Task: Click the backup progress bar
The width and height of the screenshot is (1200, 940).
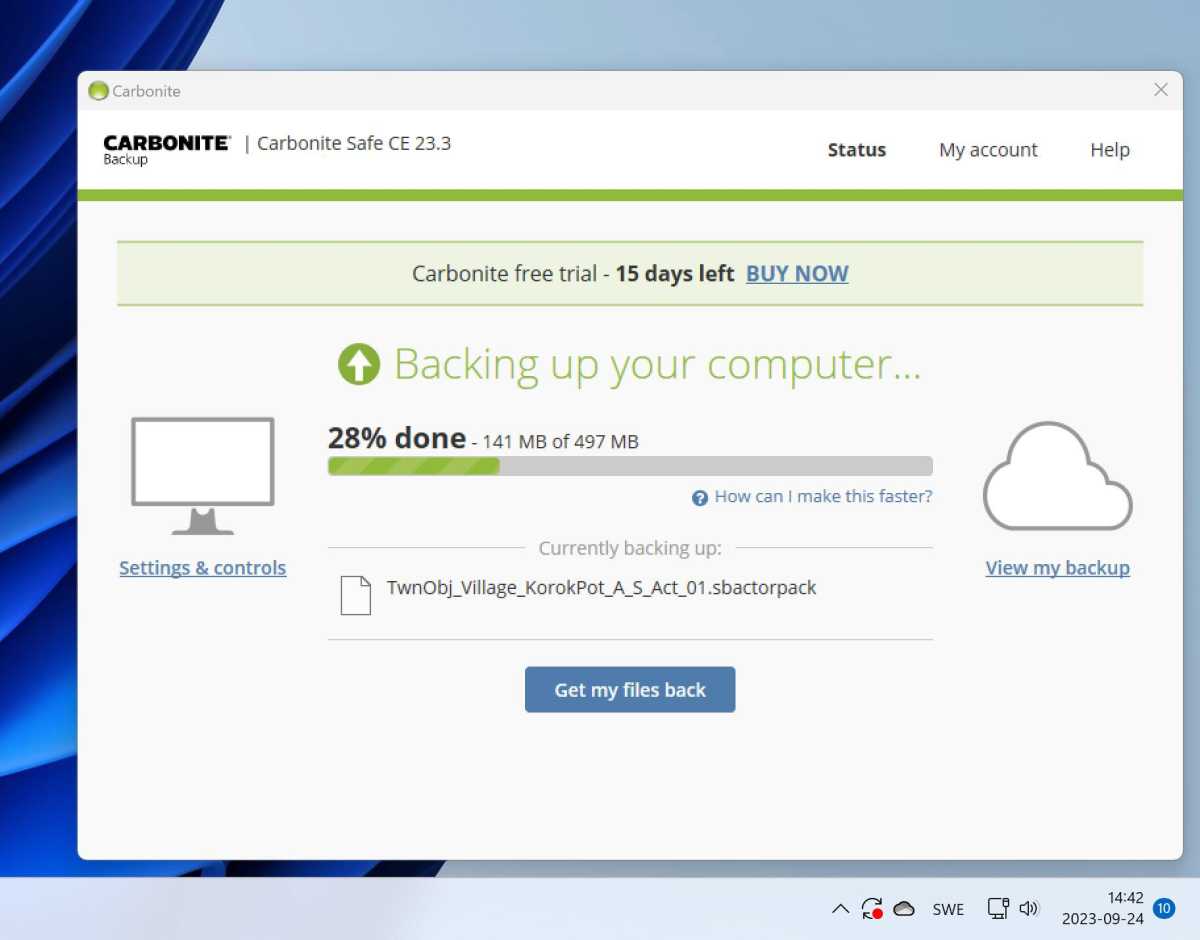Action: (x=630, y=466)
